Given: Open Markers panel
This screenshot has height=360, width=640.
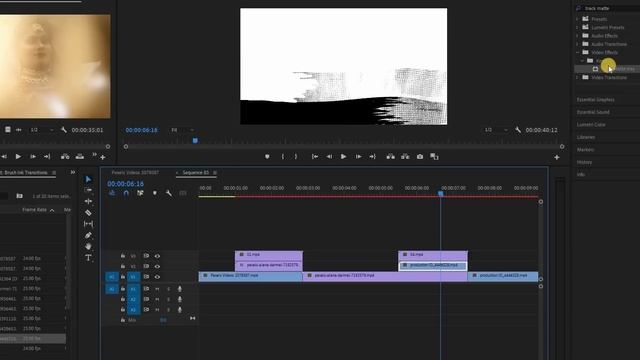Looking at the screenshot, I should pyautogui.click(x=585, y=150).
